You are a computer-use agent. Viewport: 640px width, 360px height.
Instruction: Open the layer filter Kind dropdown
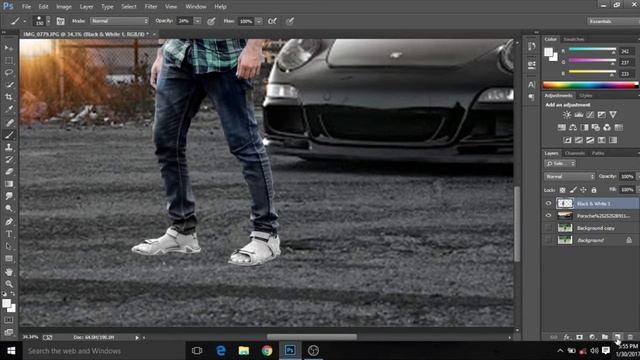pyautogui.click(x=560, y=163)
